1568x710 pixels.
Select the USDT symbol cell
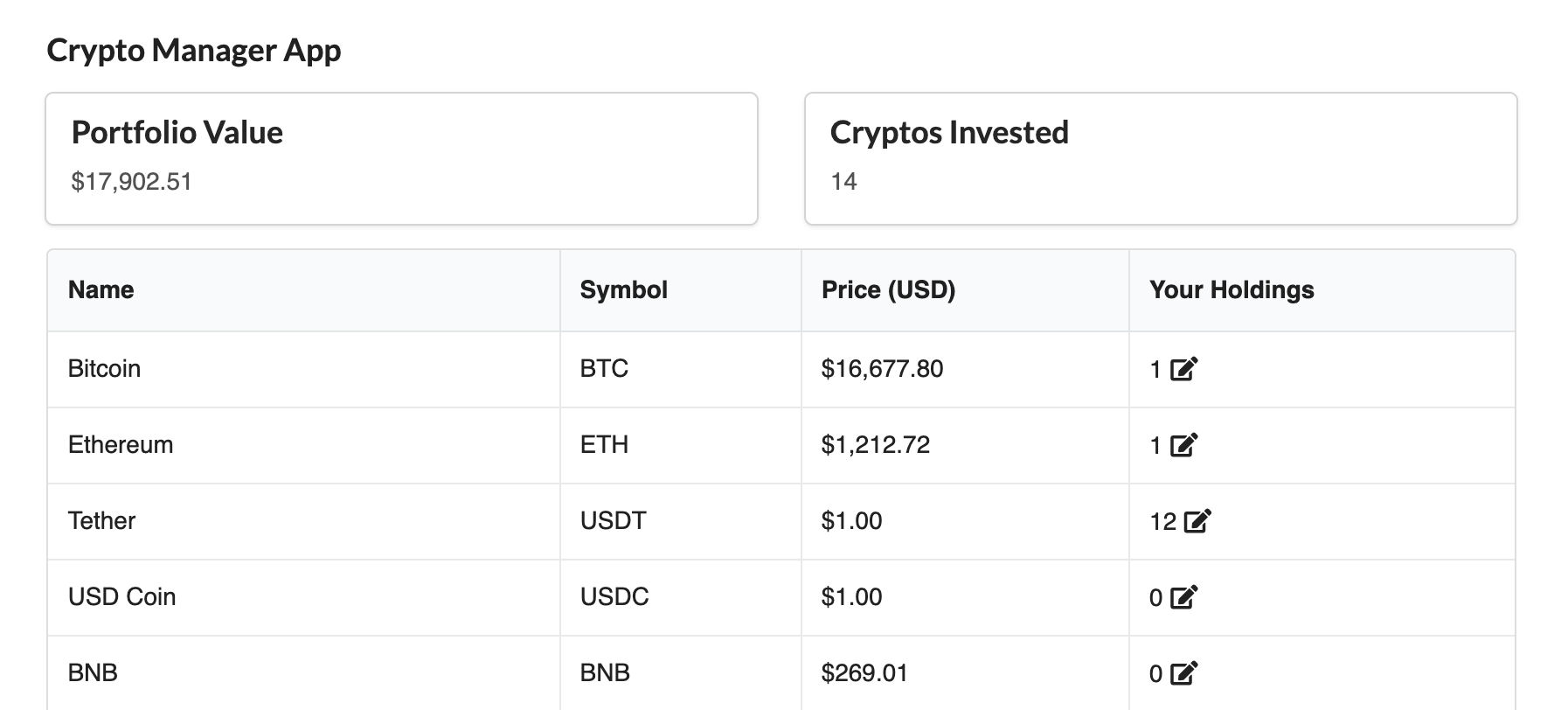[681, 521]
